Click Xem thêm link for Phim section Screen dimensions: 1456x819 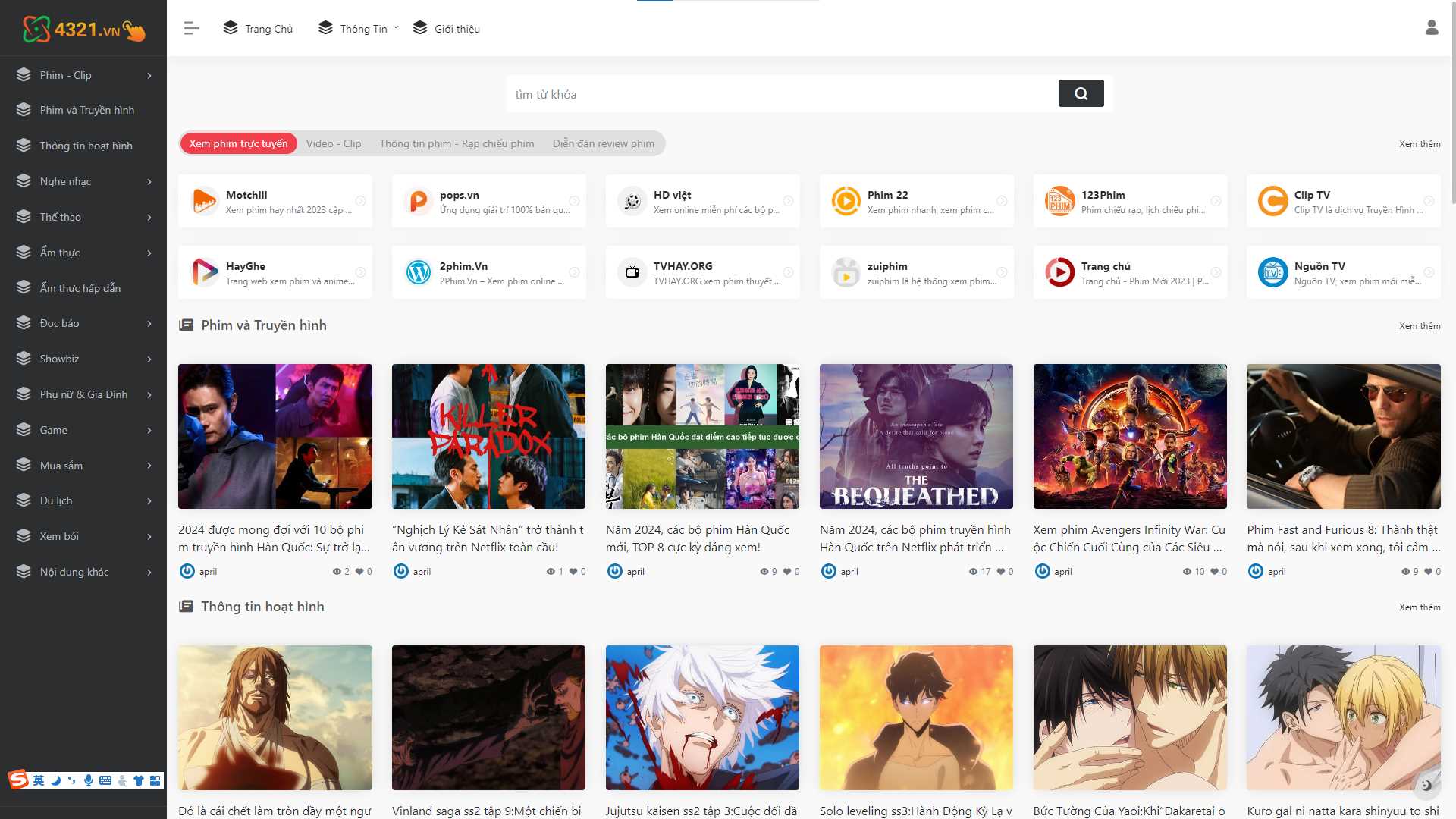[1418, 325]
